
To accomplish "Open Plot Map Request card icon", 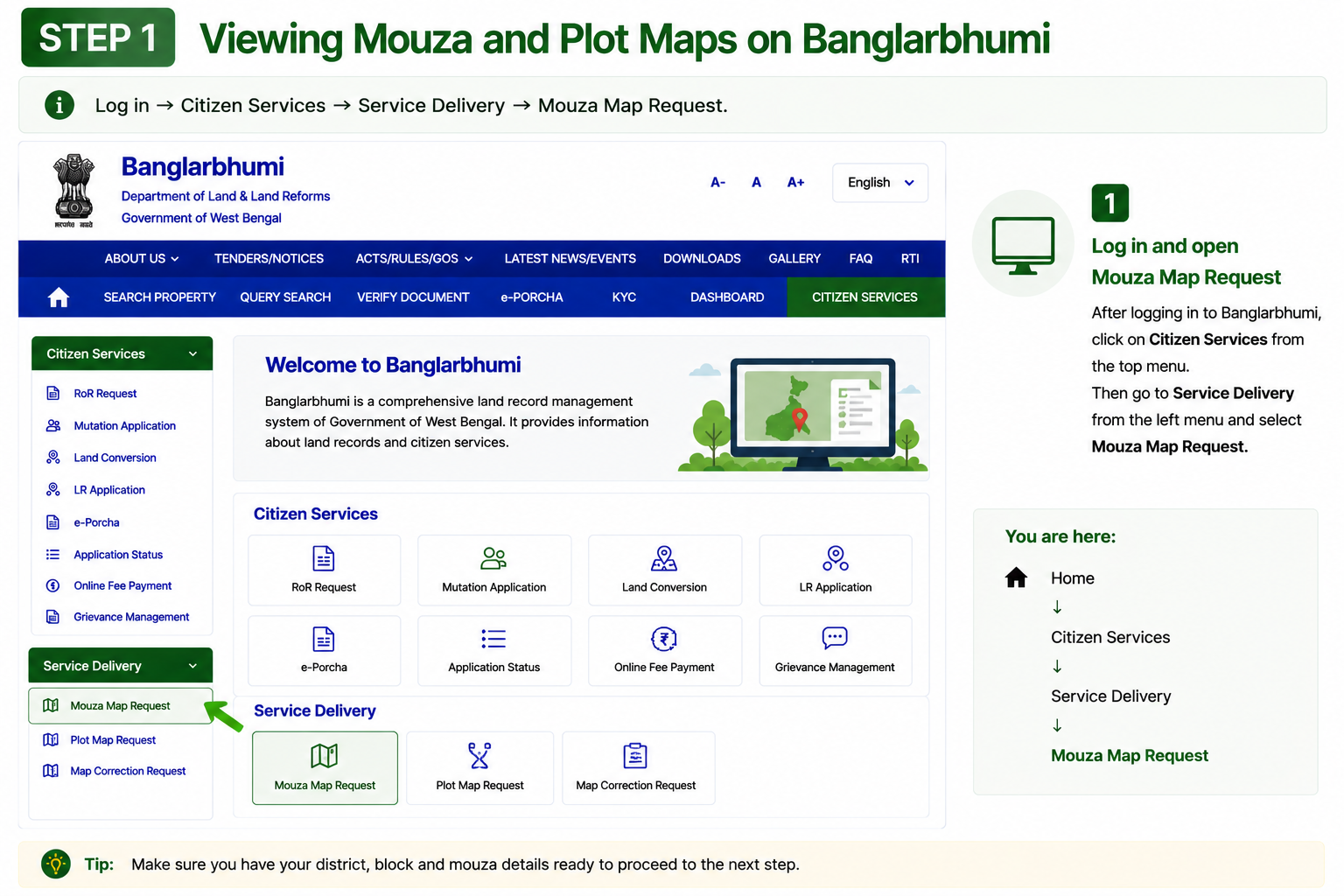I will click(479, 755).
